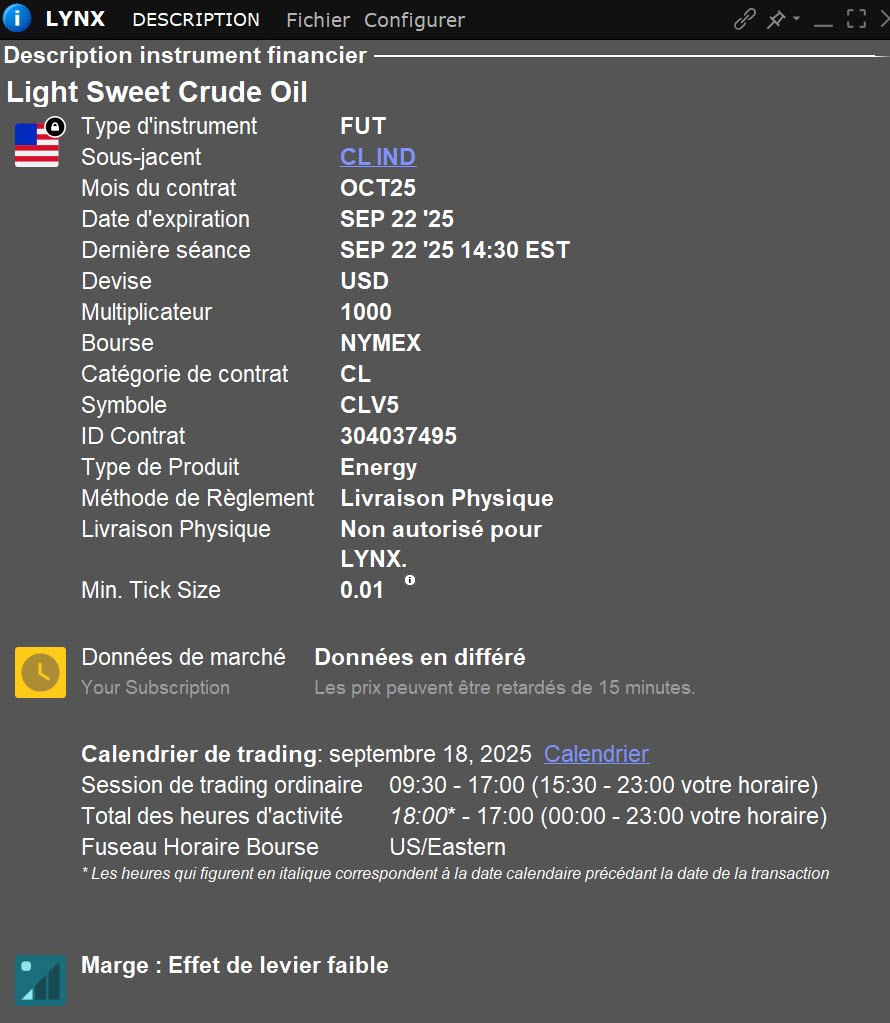Click the Light Sweet Crude Oil title
The image size is (890, 1023).
pos(157,93)
